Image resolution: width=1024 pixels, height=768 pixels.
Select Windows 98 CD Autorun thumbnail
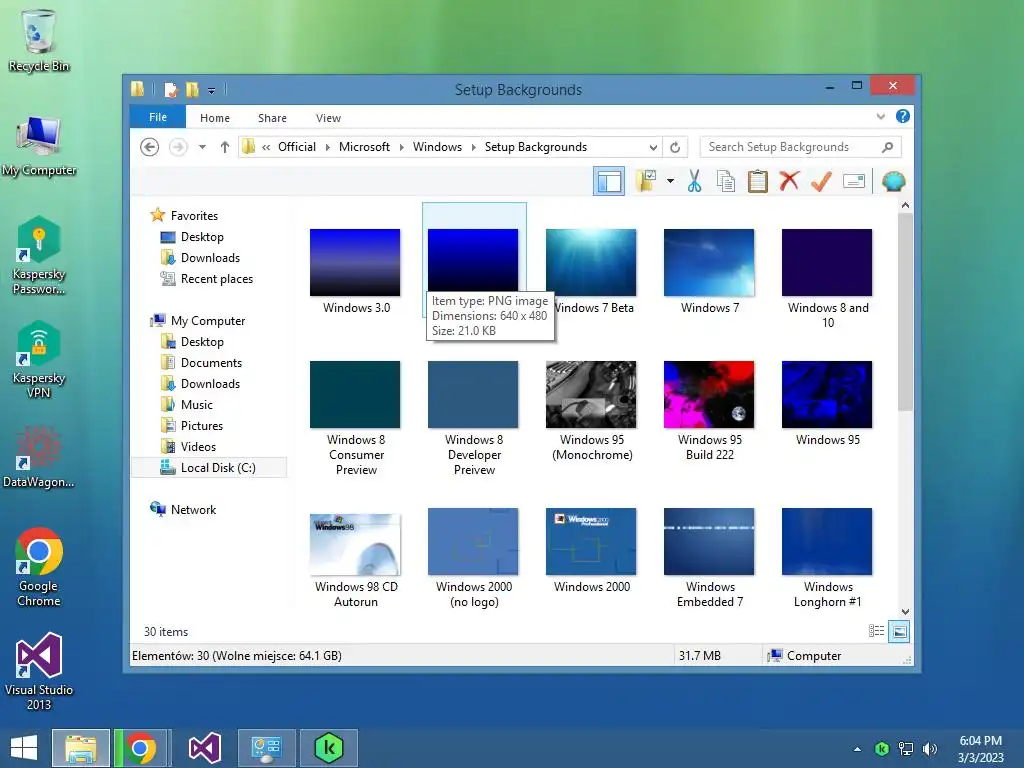click(355, 544)
